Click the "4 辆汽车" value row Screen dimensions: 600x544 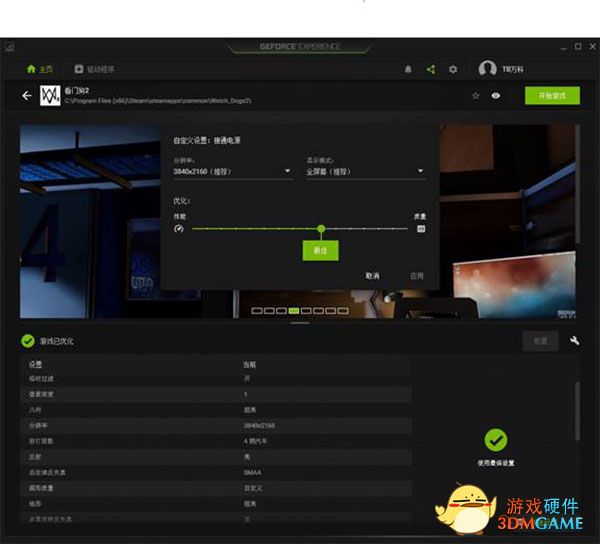[x=216, y=441]
